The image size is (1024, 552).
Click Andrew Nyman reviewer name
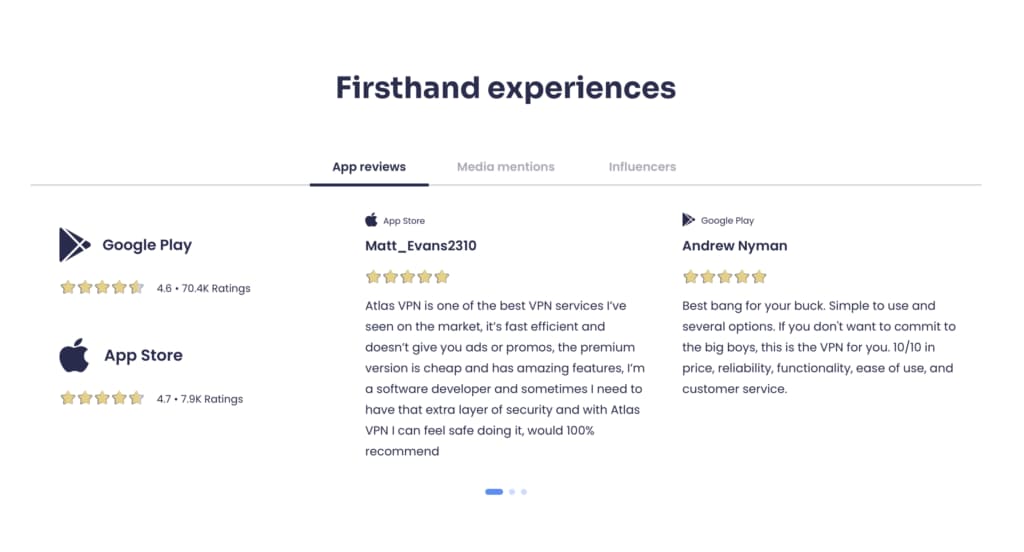pos(735,246)
